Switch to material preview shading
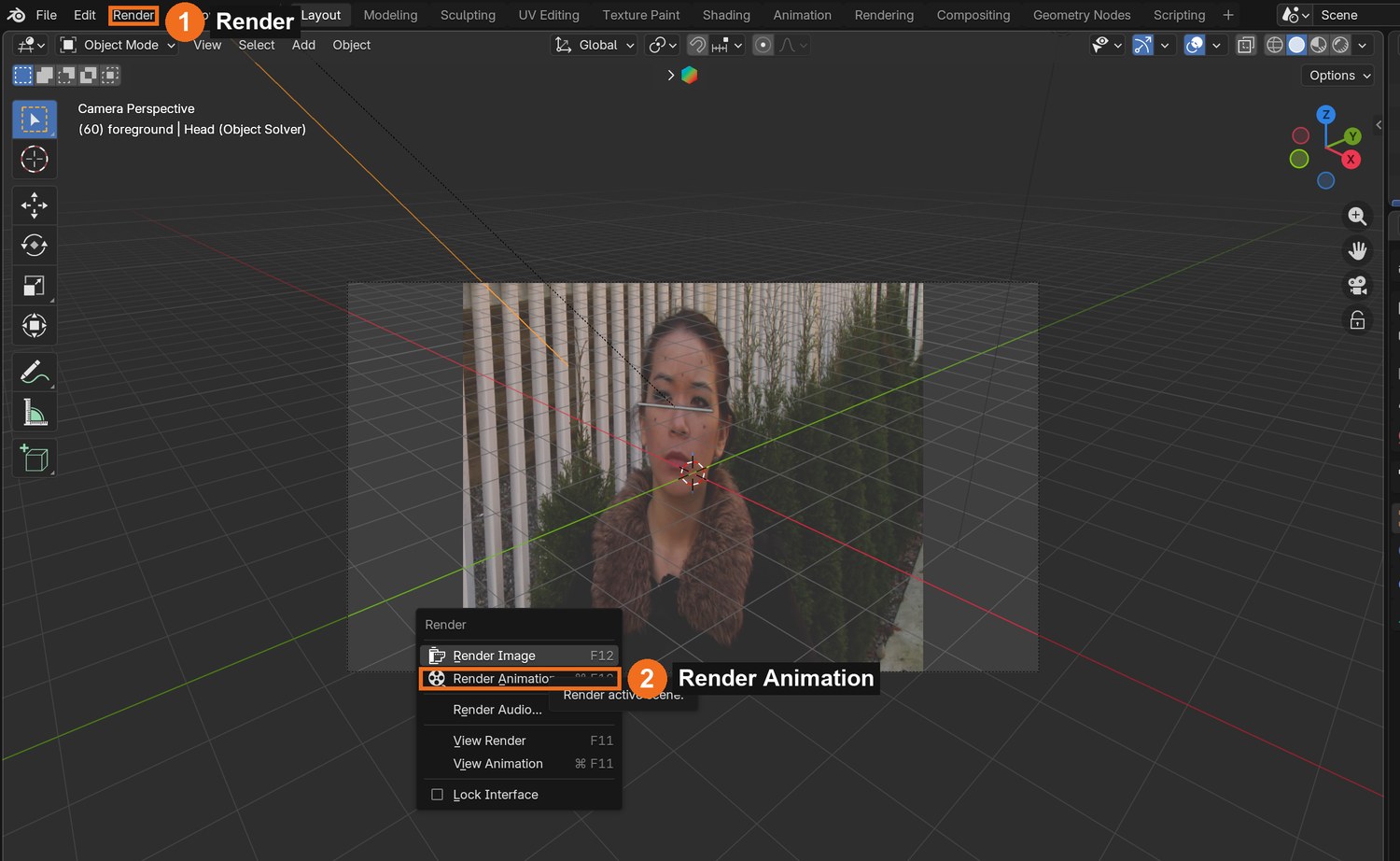Screen dimensions: 1400x861 [x=1318, y=45]
